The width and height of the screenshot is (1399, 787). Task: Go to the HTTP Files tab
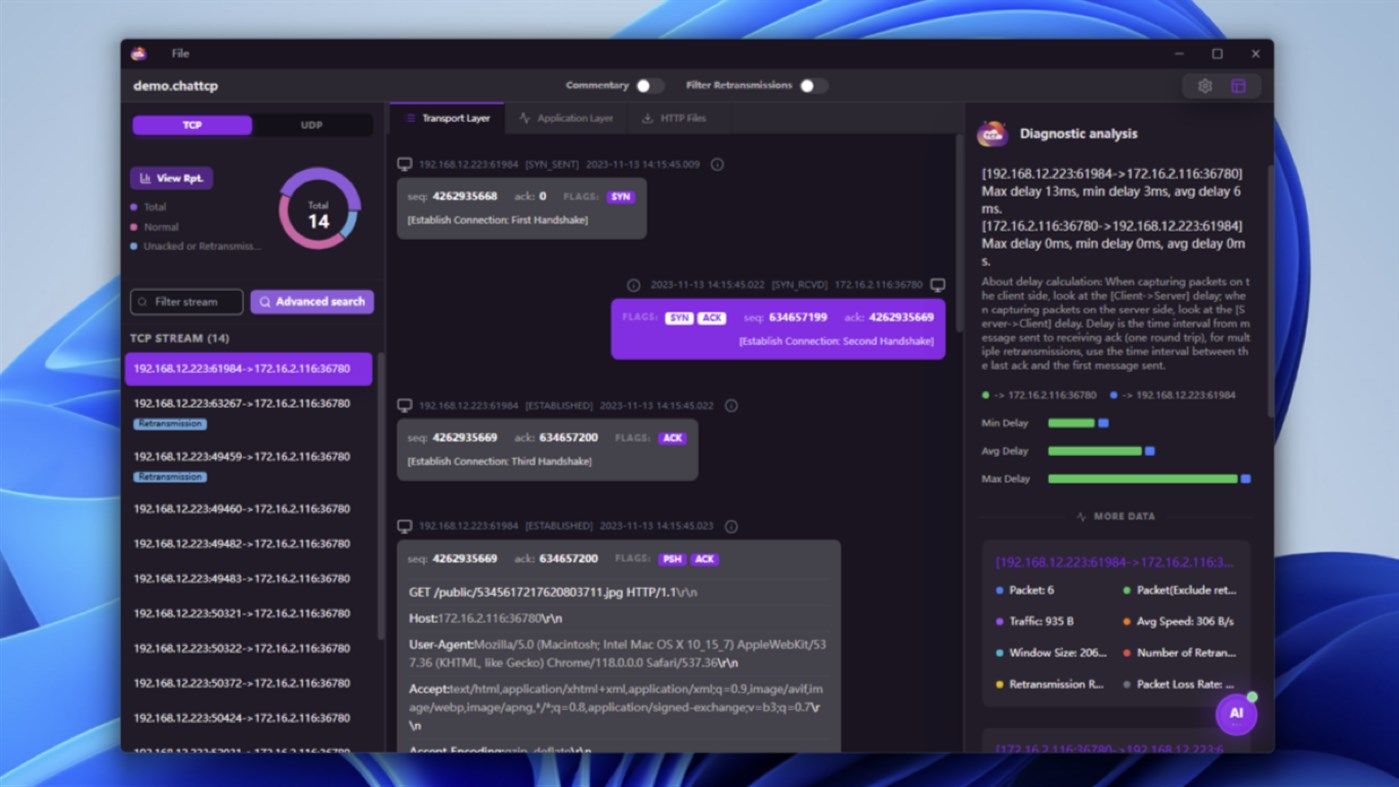point(674,118)
